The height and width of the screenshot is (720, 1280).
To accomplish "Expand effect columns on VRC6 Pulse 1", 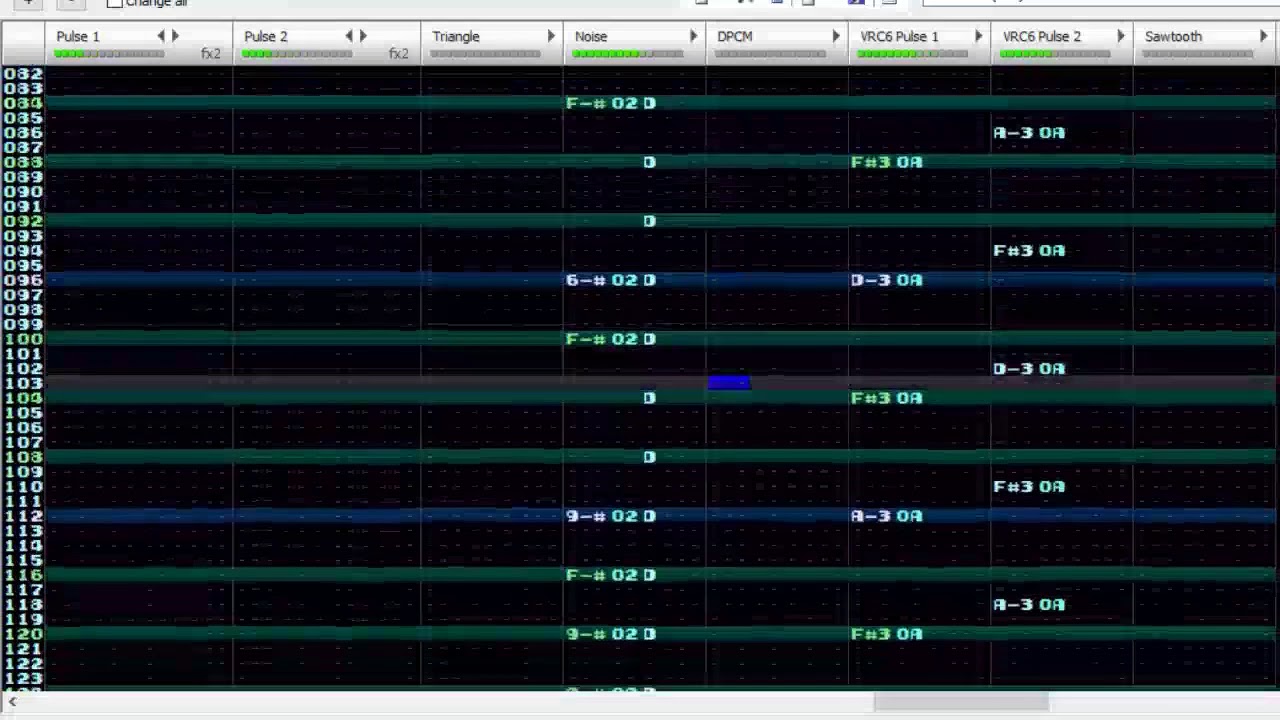I will click(978, 36).
